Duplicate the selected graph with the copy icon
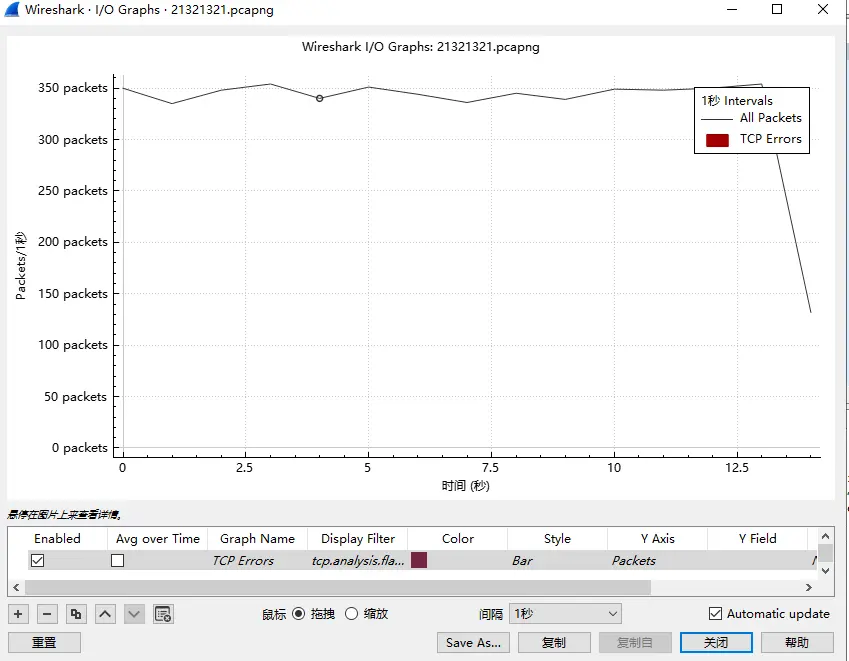This screenshot has width=849, height=661. point(76,614)
